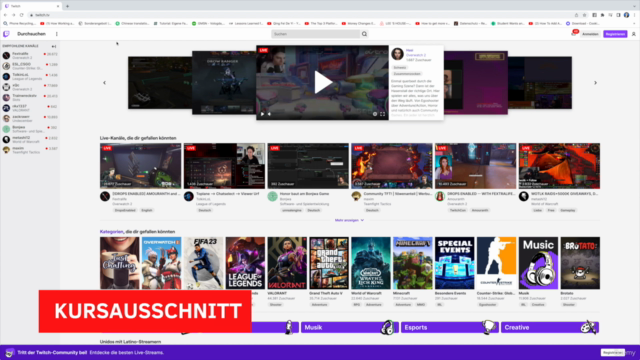Toggle fullscreen on featured player
This screenshot has height=360, width=640.
[382, 114]
